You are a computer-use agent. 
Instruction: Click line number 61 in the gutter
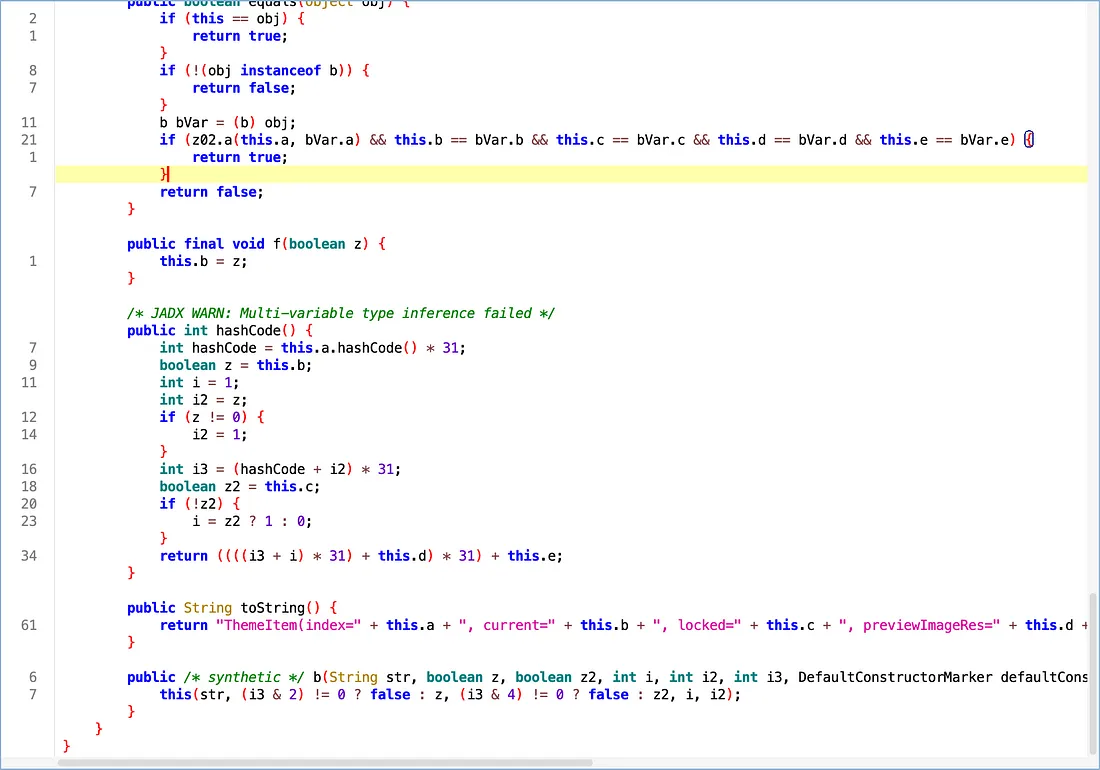[x=28, y=625]
